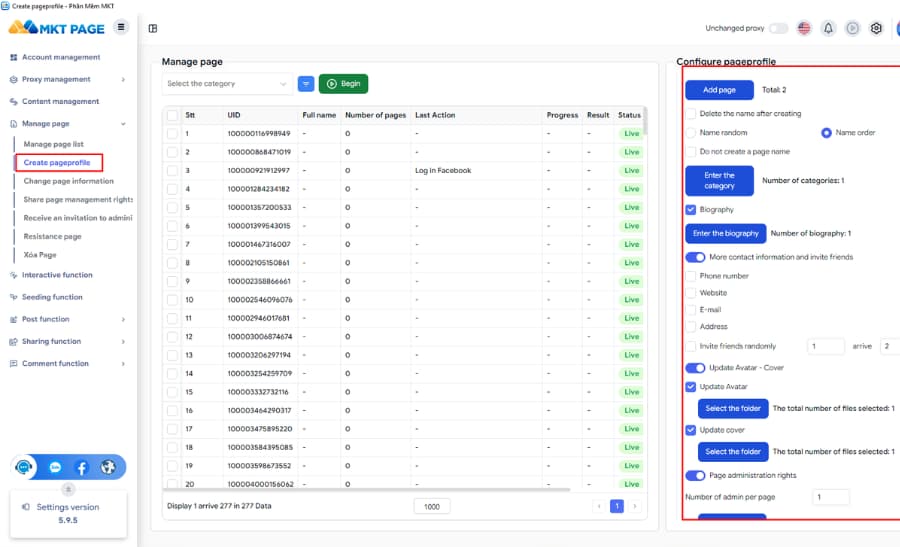Expand Sharing function chevron
The height and width of the screenshot is (547, 900).
click(123, 342)
